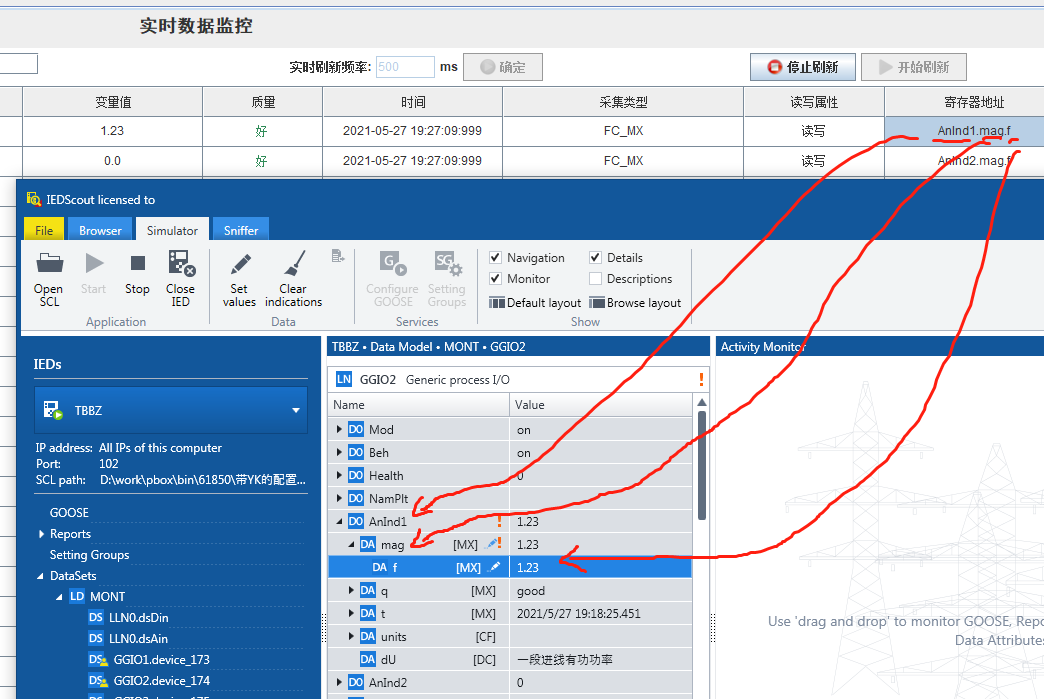Open the Sniffer tab
The image size is (1044, 699).
[x=240, y=230]
